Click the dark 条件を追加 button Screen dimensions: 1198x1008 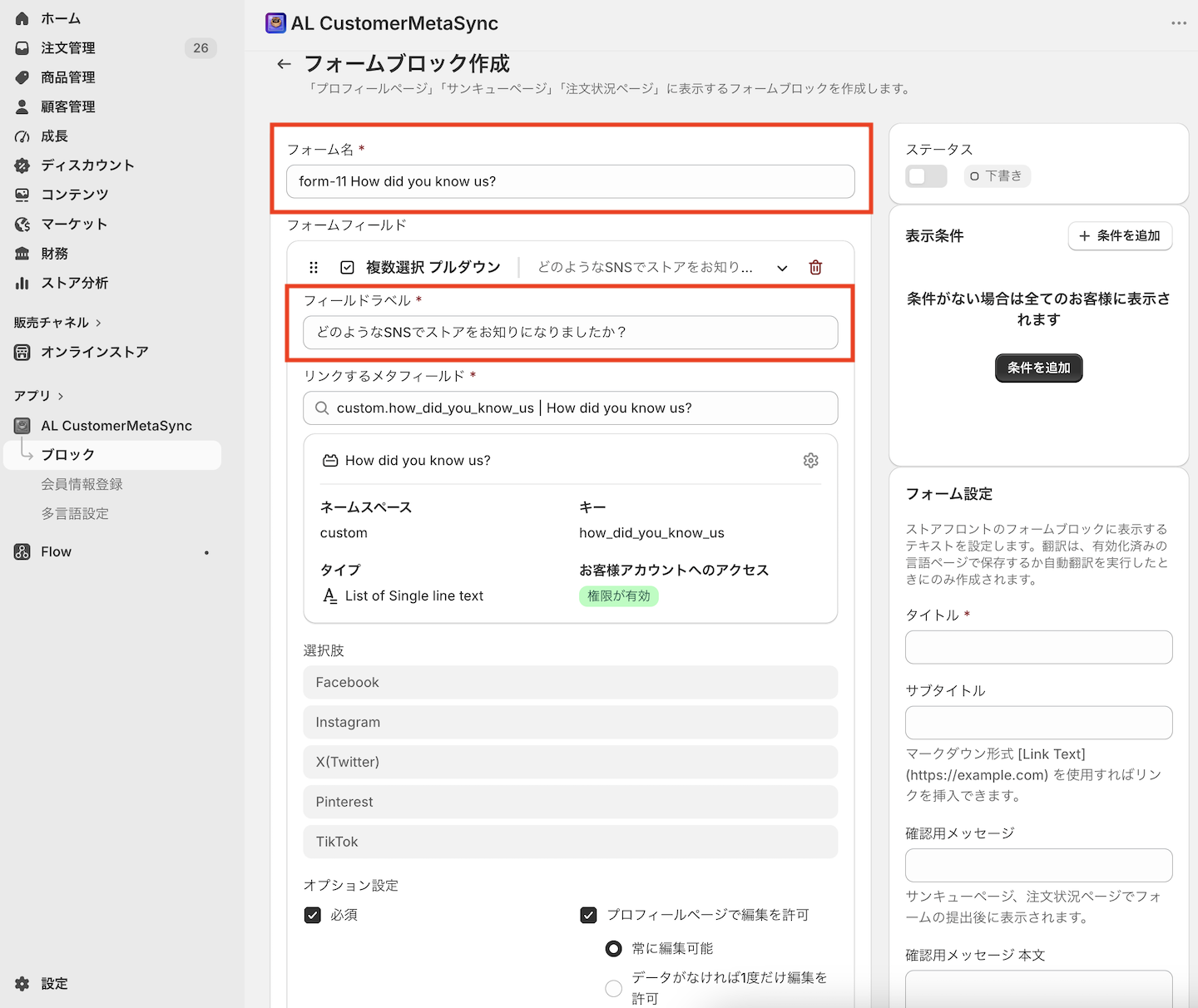click(x=1038, y=368)
